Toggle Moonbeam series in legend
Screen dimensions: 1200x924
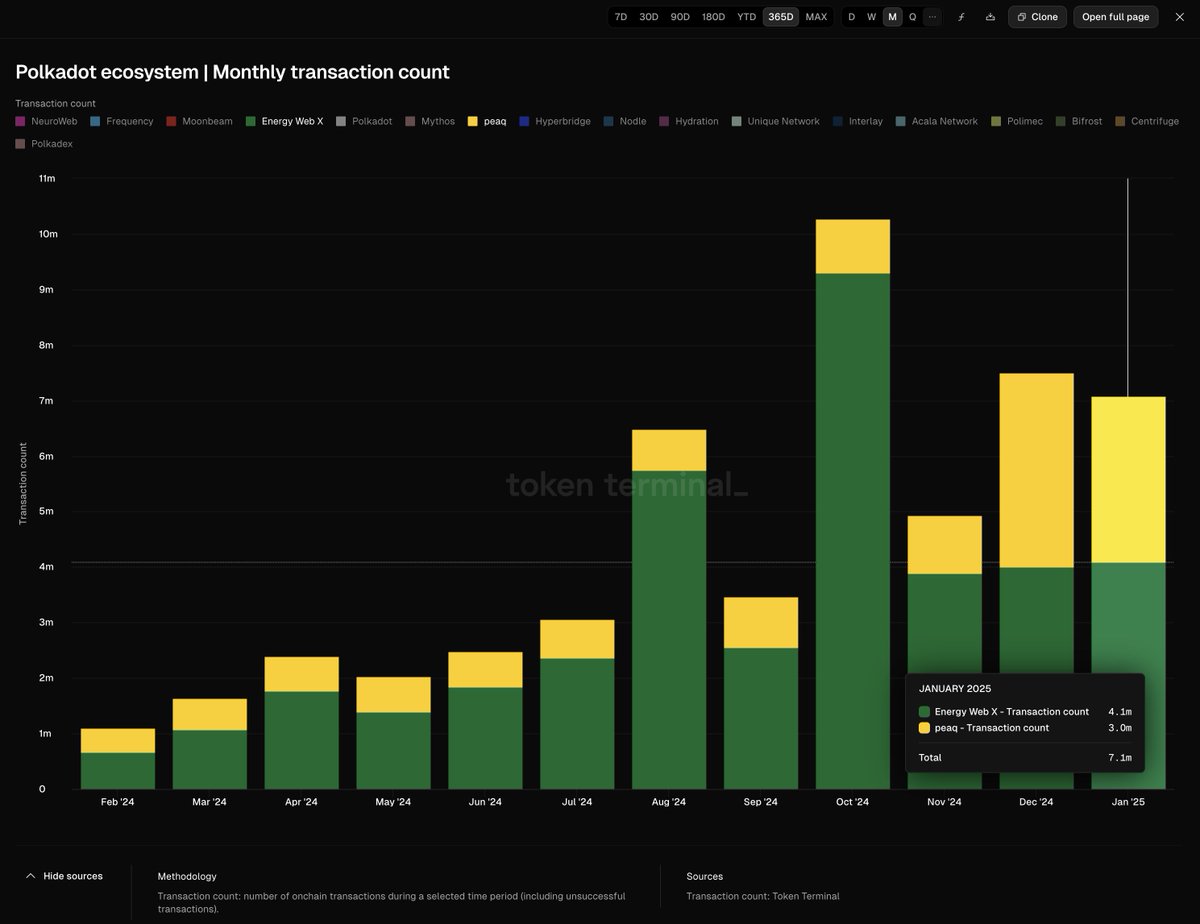click(199, 121)
